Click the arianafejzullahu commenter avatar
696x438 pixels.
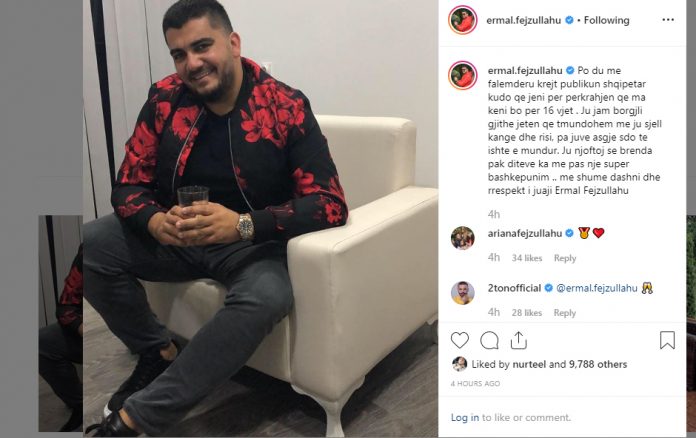(463, 238)
